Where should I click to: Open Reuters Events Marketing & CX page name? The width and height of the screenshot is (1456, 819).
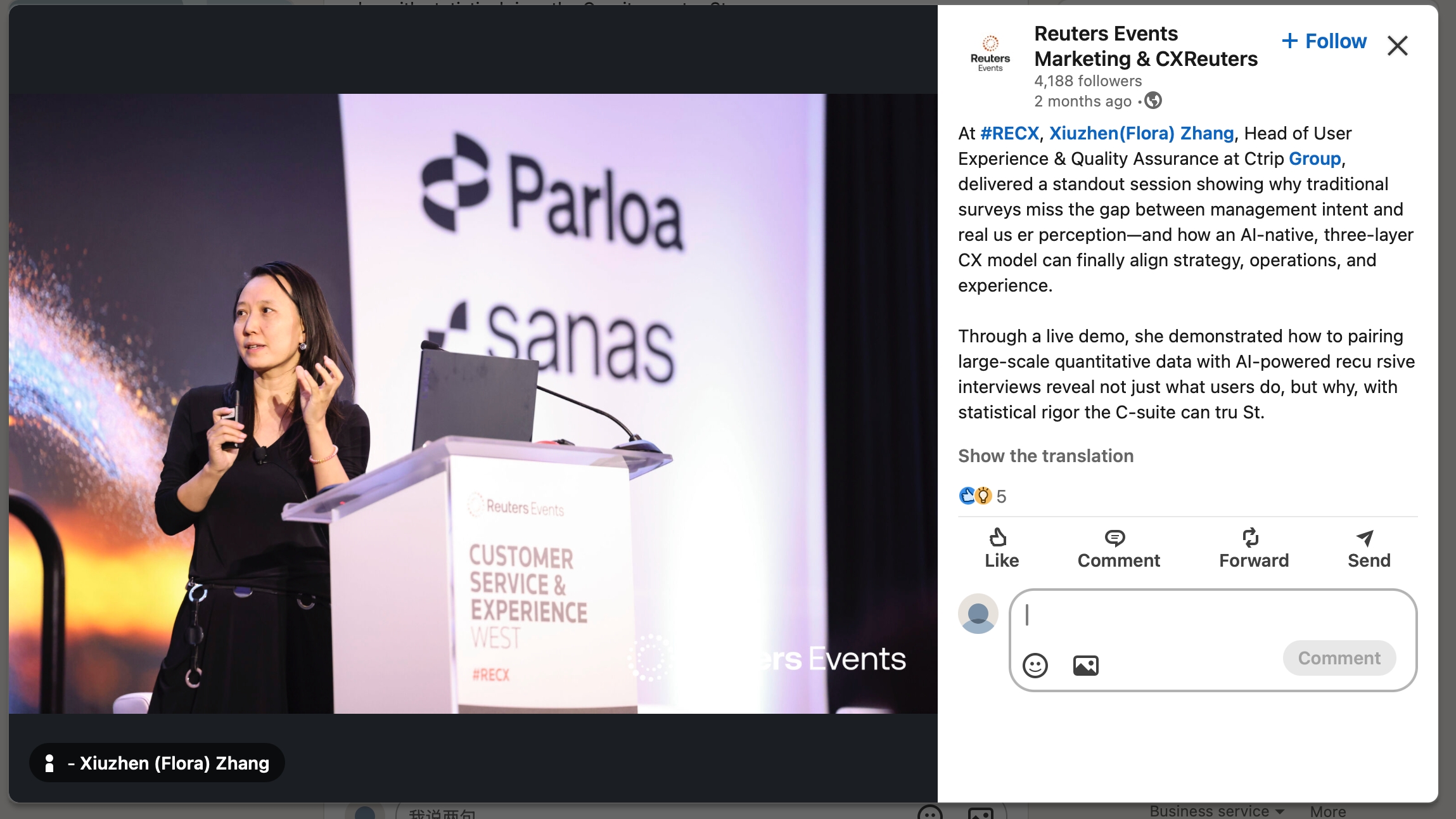(1146, 46)
